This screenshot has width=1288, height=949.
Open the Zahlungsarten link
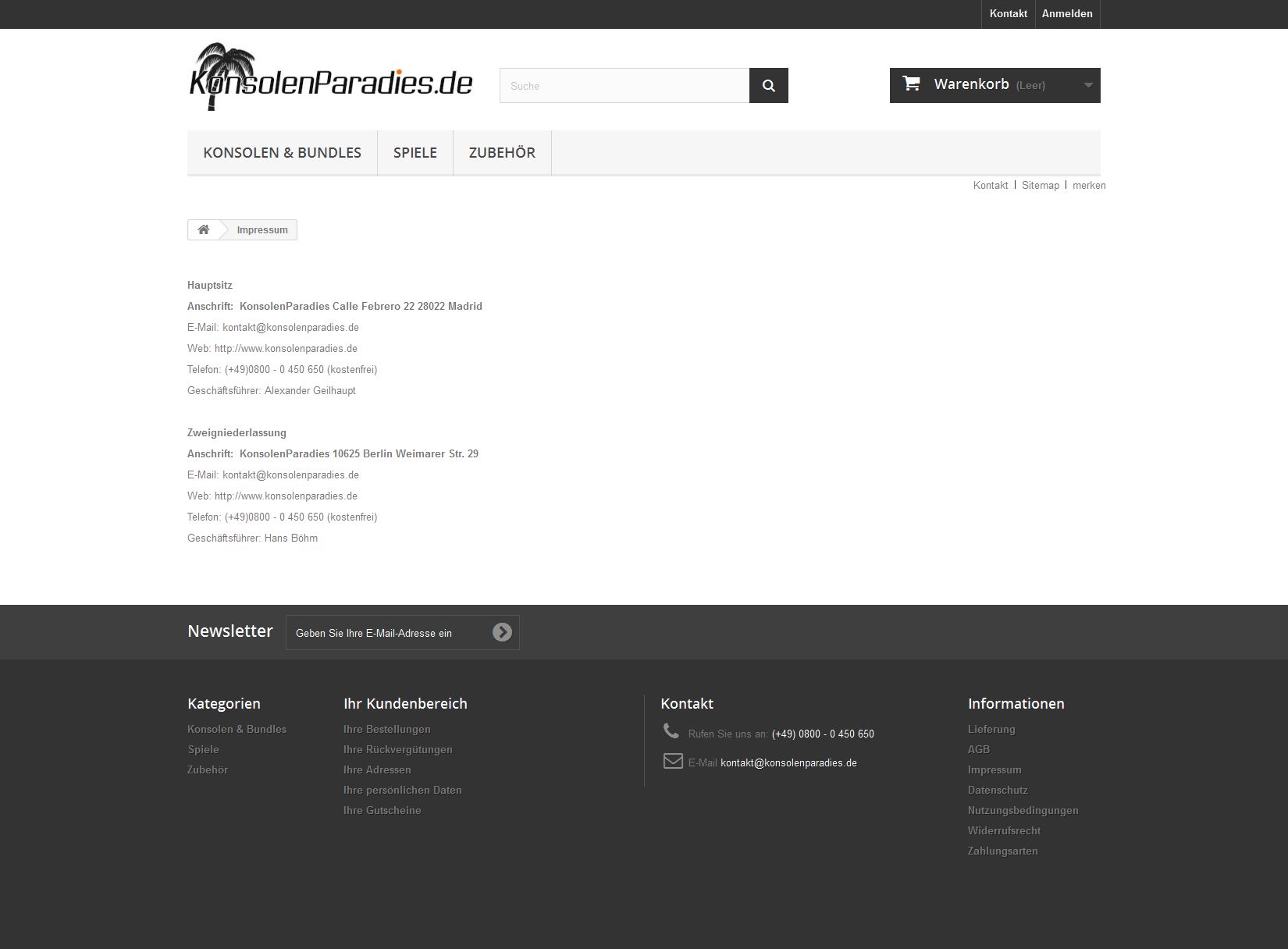click(1003, 851)
